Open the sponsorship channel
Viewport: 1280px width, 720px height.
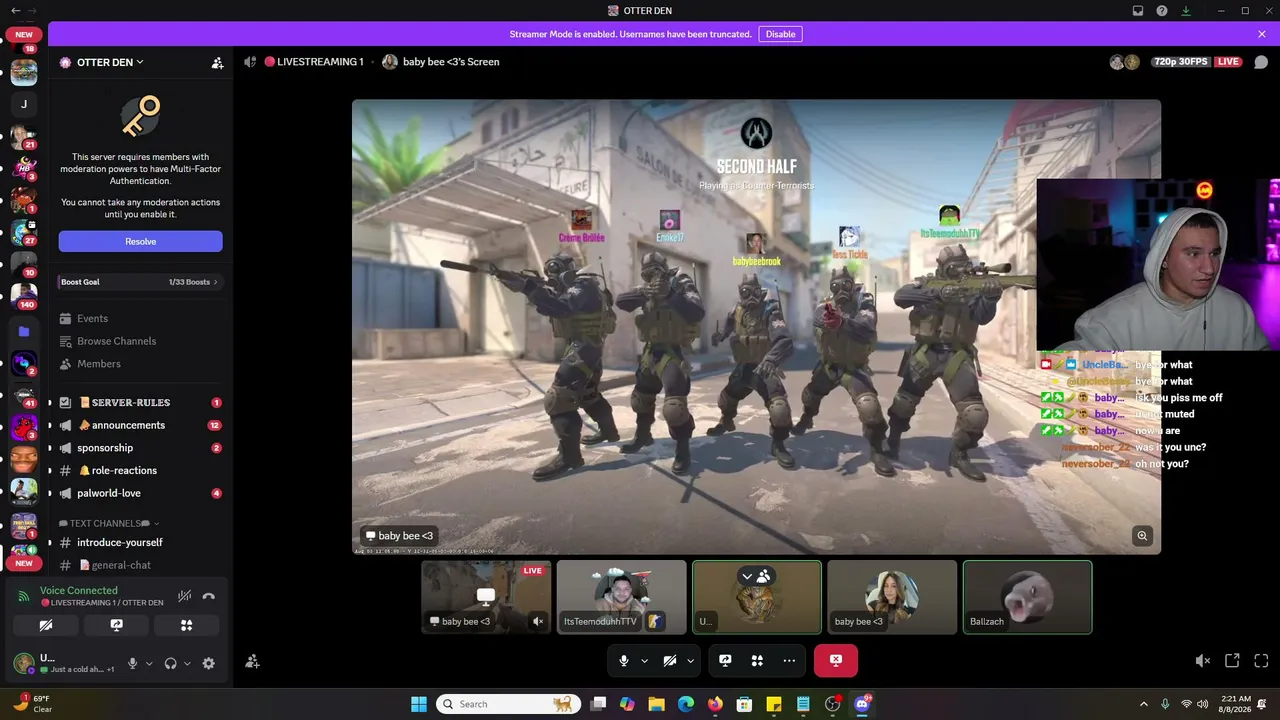(x=140, y=448)
